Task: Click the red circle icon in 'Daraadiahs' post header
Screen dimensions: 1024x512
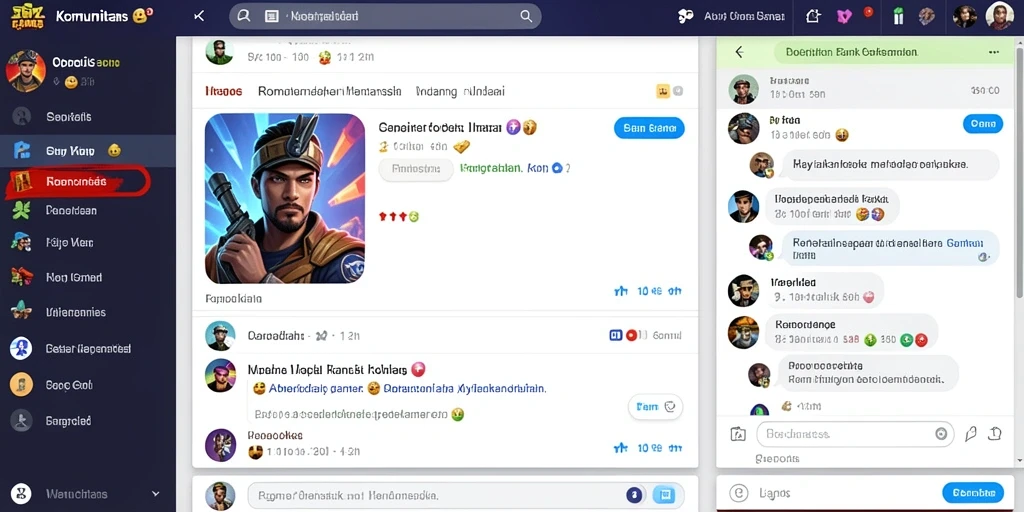Action: (x=632, y=335)
